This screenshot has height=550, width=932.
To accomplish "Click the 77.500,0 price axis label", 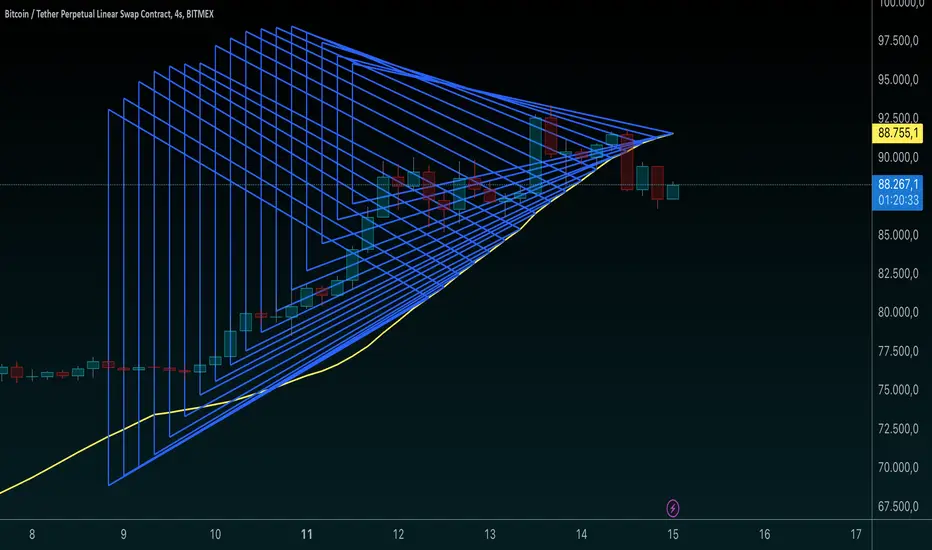I will point(898,351).
